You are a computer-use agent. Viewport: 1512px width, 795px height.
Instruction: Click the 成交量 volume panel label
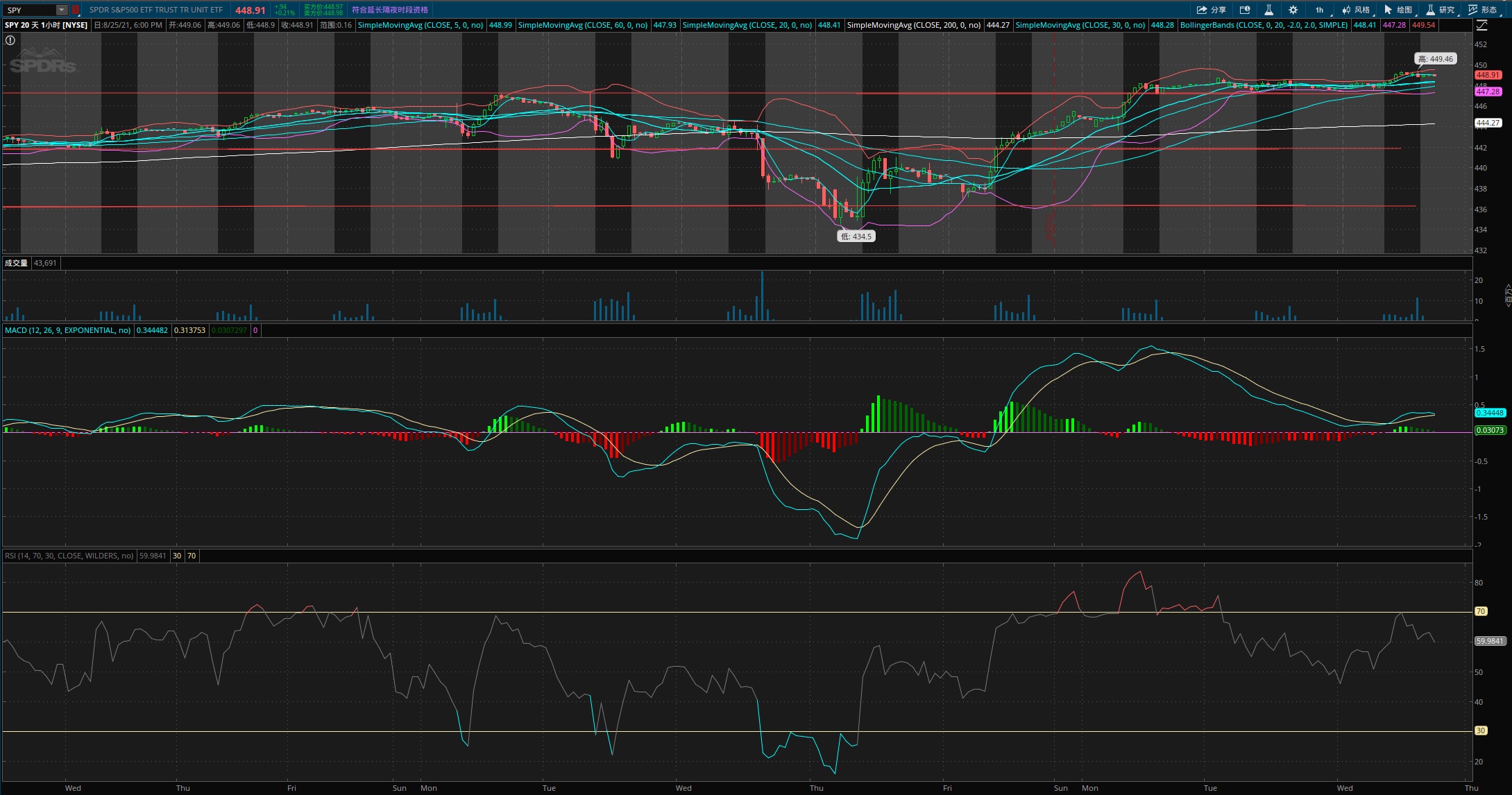pyautogui.click(x=17, y=263)
